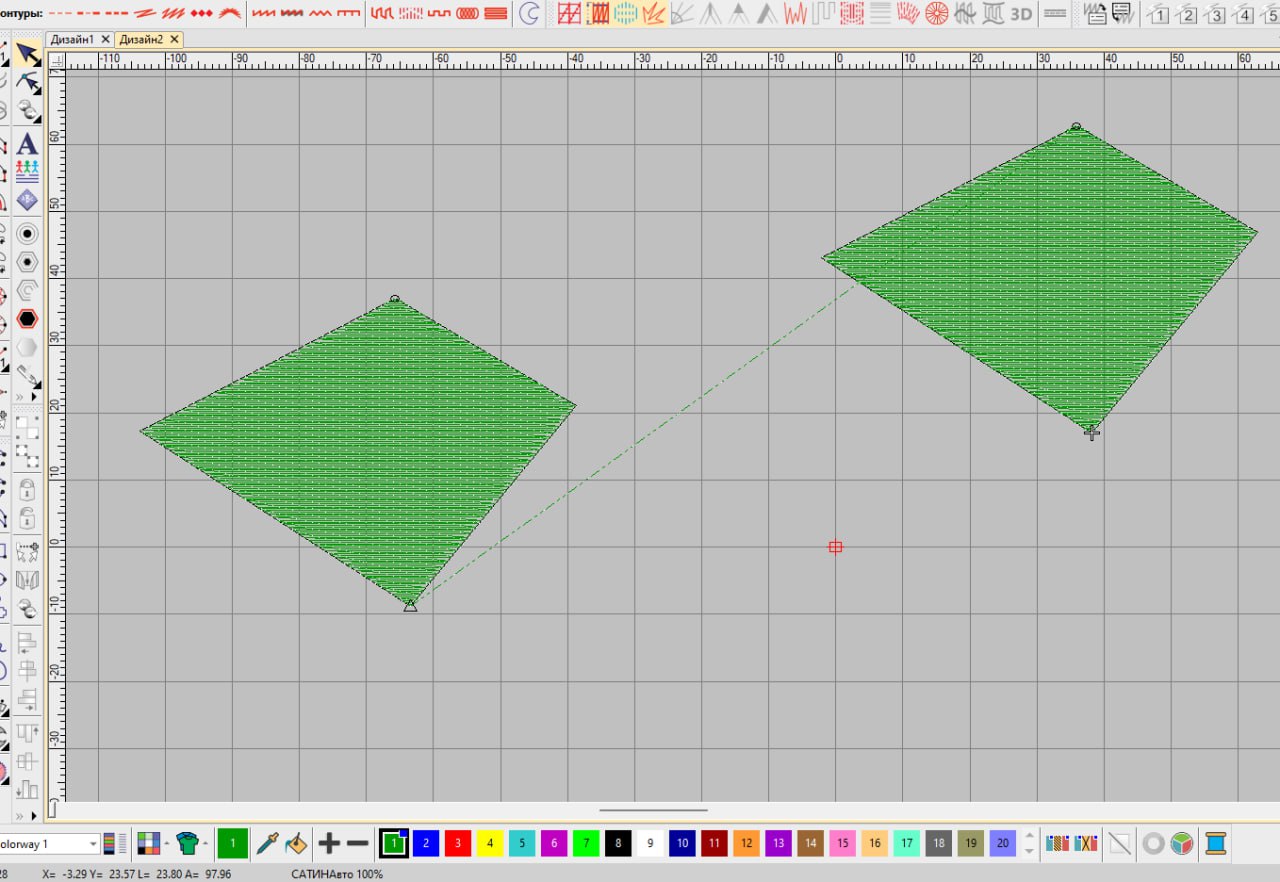
Task: Click the paint bucket apply color icon
Action: pyautogui.click(x=296, y=843)
